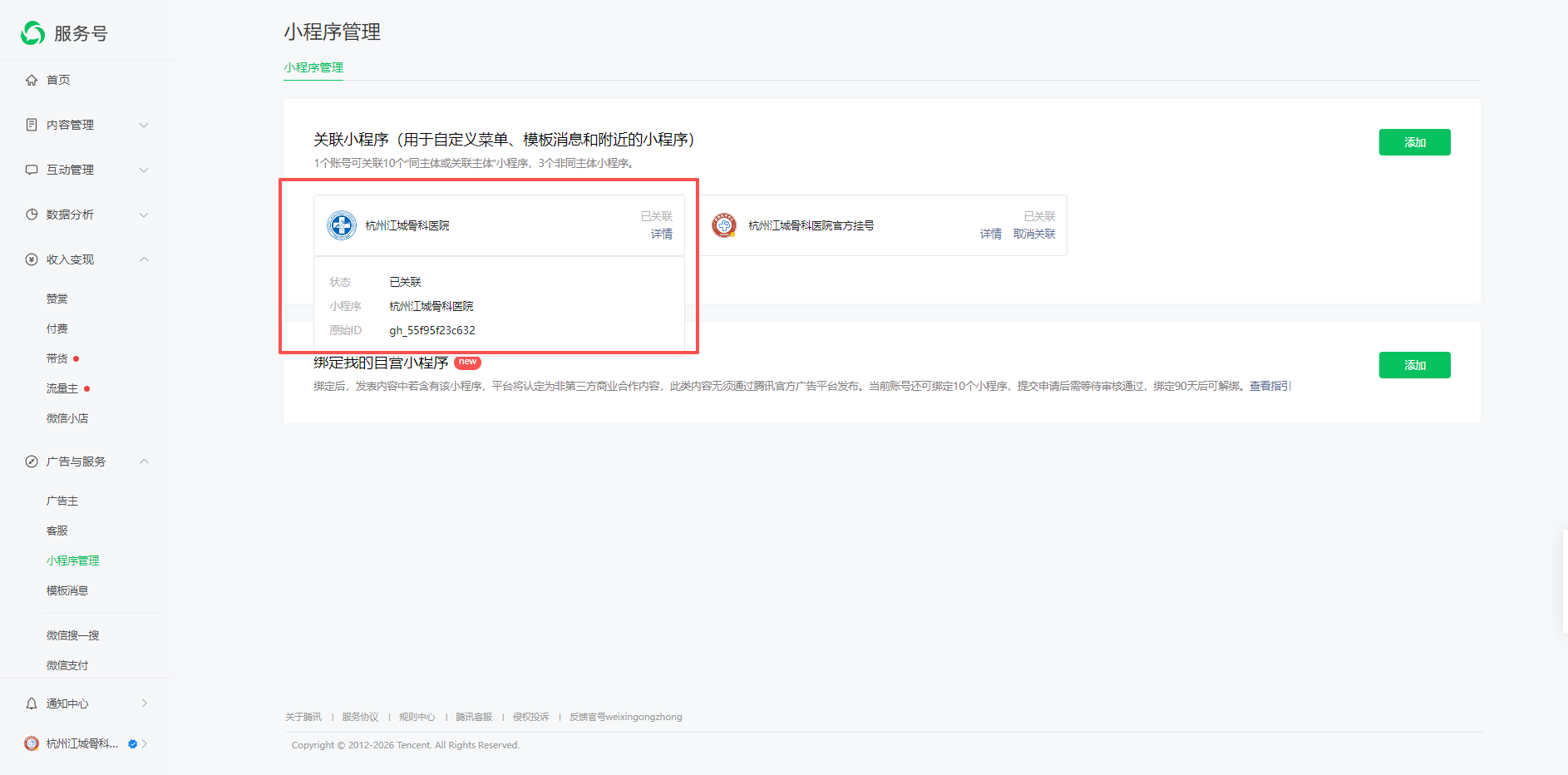Image resolution: width=1568 pixels, height=775 pixels.
Task: Open 详情 on the 杭州江城骨科医院 card
Action: 662,234
